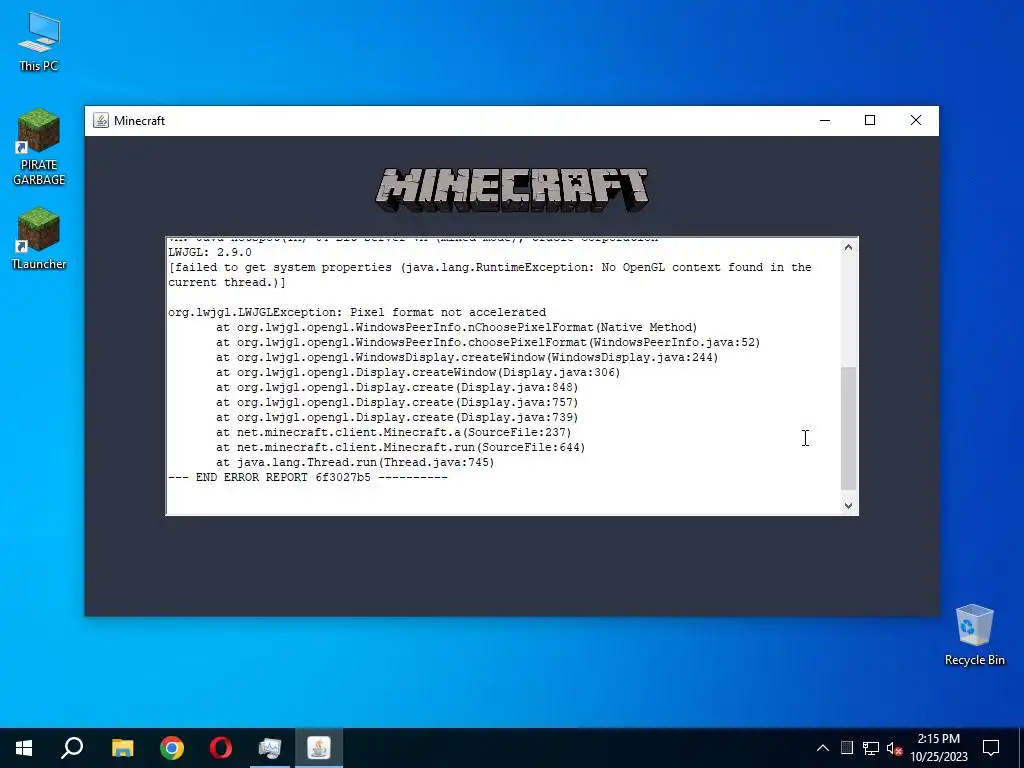Open the clock showing 2:15 PM
The height and width of the screenshot is (768, 1024).
tap(938, 748)
